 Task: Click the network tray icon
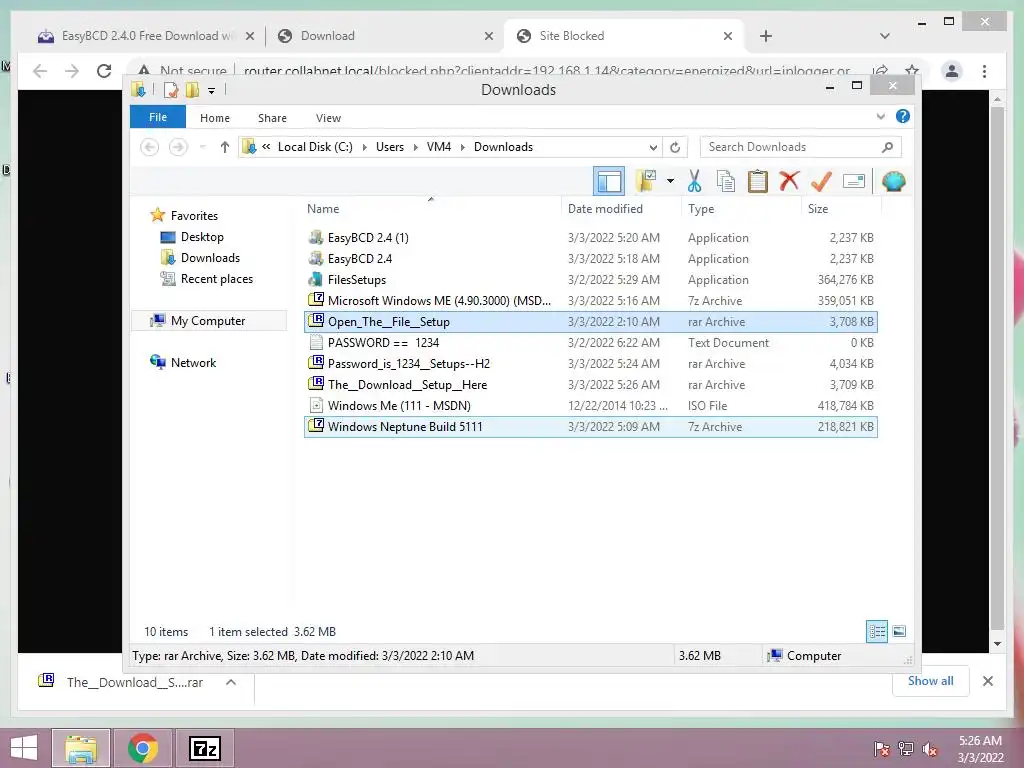pyautogui.click(x=906, y=749)
